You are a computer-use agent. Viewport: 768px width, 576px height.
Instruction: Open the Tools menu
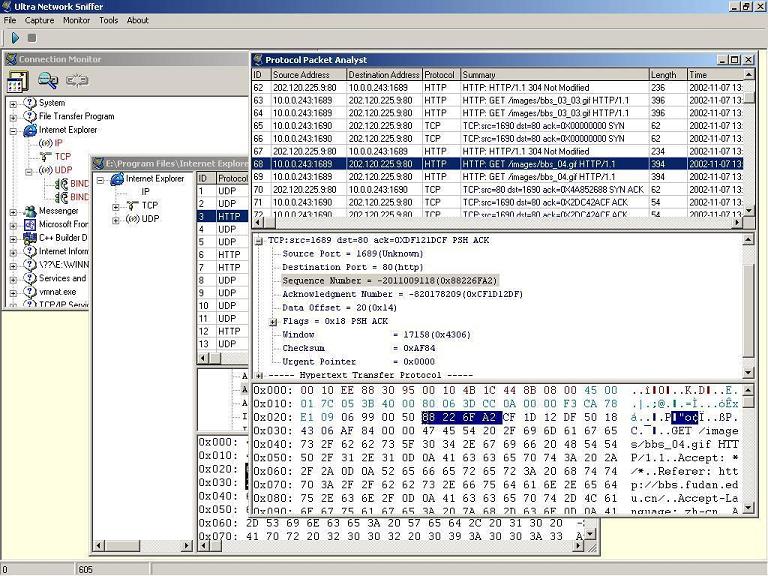(x=108, y=20)
